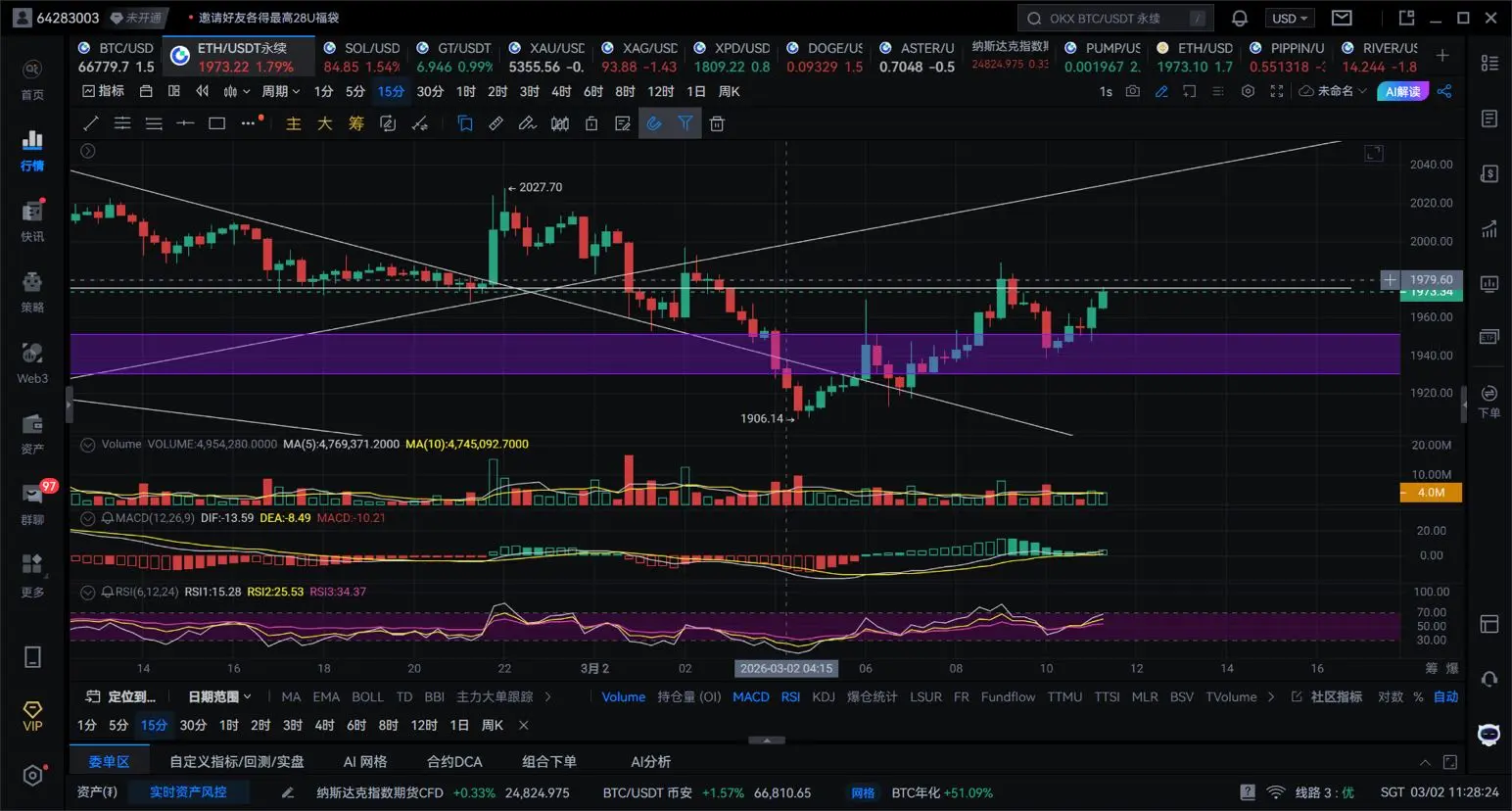The width and height of the screenshot is (1512, 811).
Task: Open chart settings hexagon icon
Action: pos(1248,91)
